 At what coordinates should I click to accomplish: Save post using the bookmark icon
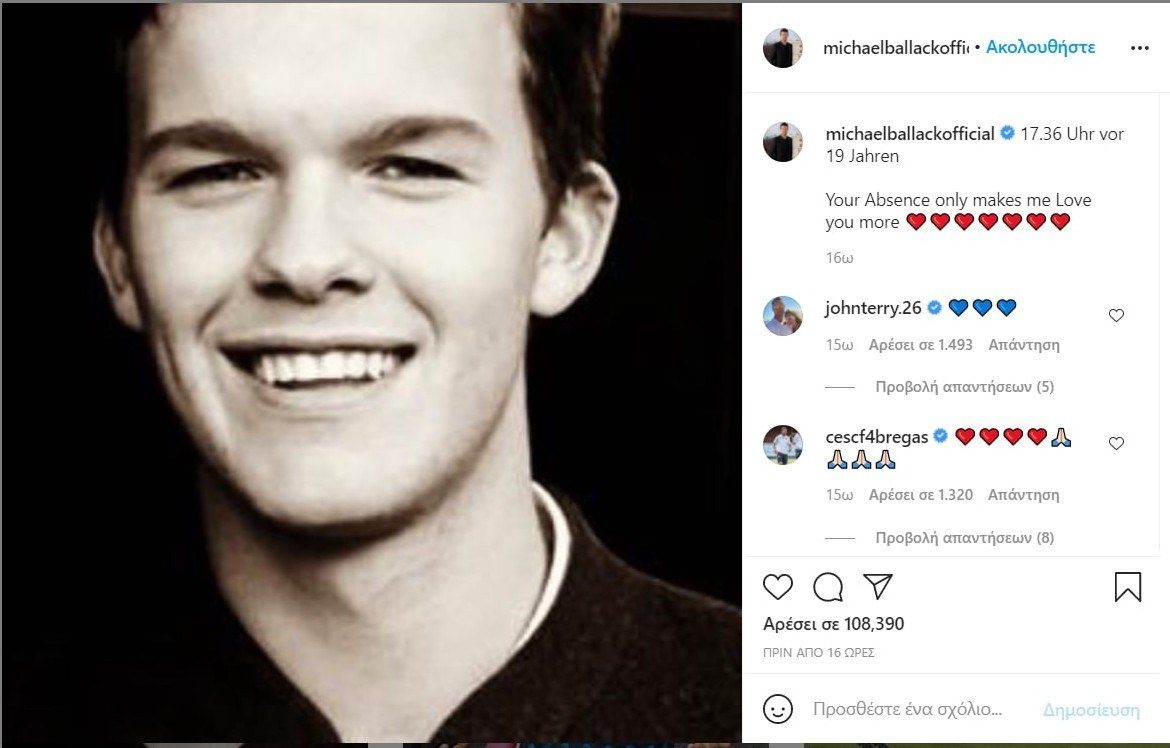pos(1127,586)
